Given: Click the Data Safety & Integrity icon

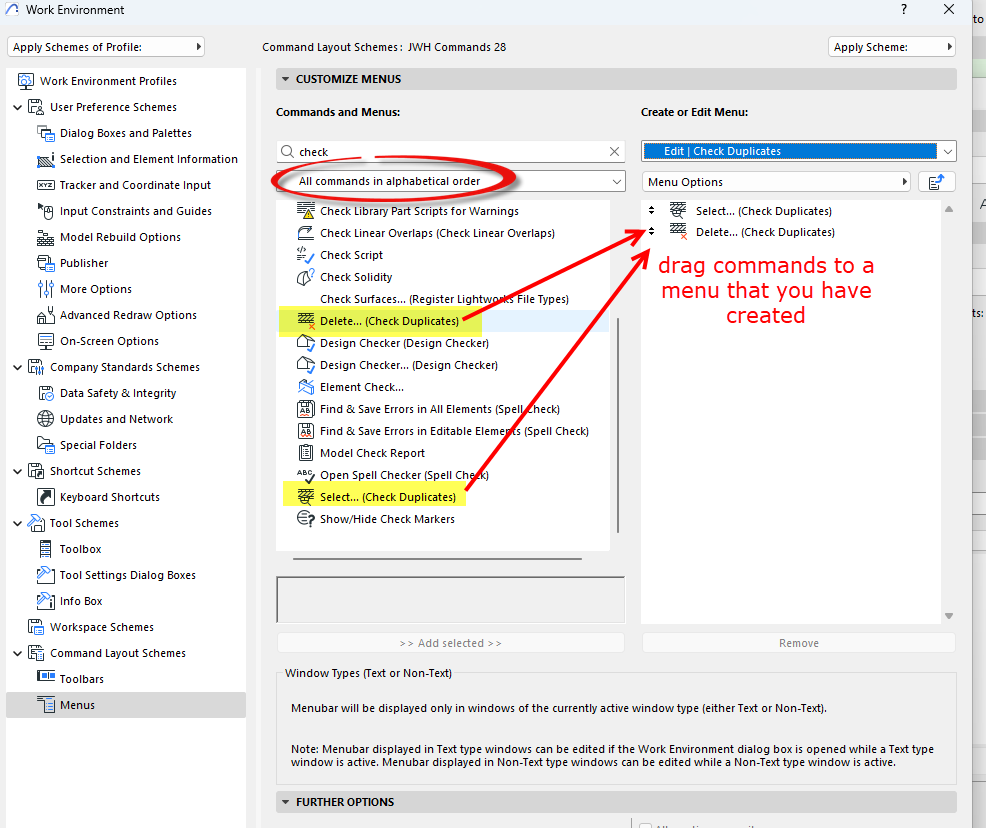Looking at the screenshot, I should [x=46, y=394].
